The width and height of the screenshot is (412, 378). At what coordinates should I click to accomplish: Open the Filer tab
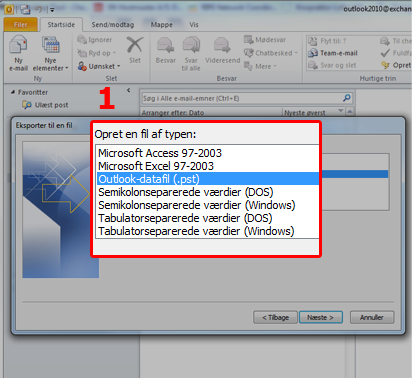[21, 25]
